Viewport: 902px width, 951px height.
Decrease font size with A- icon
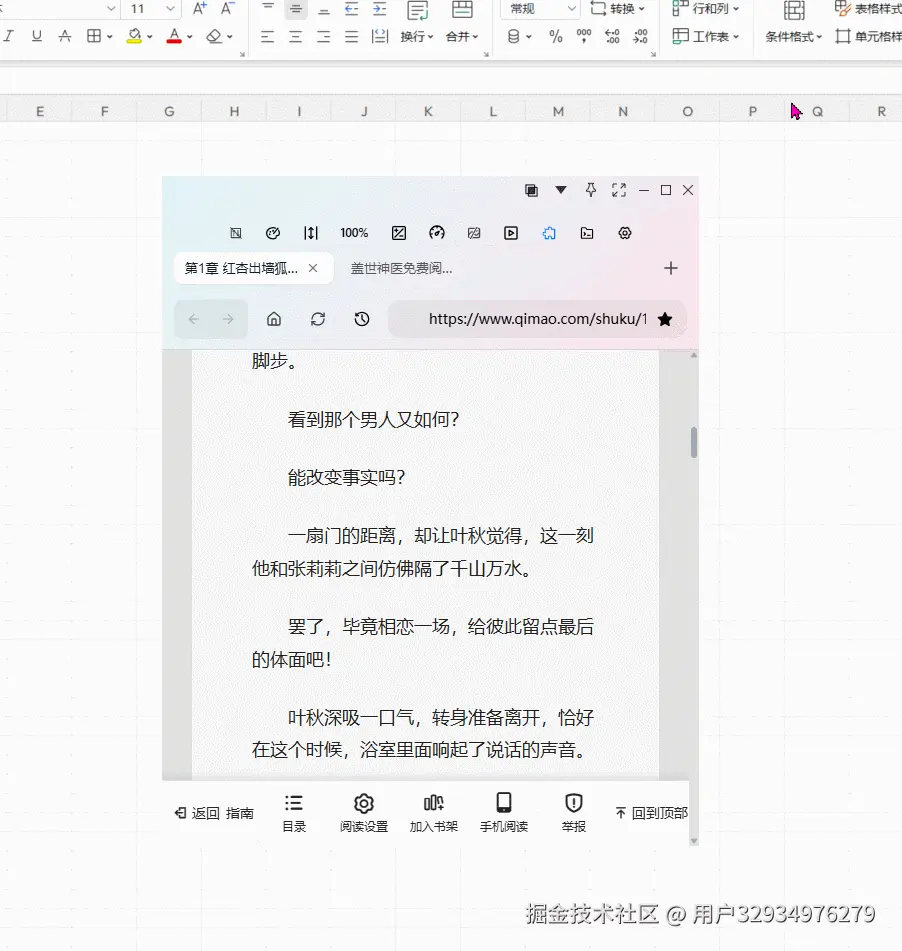(x=227, y=8)
